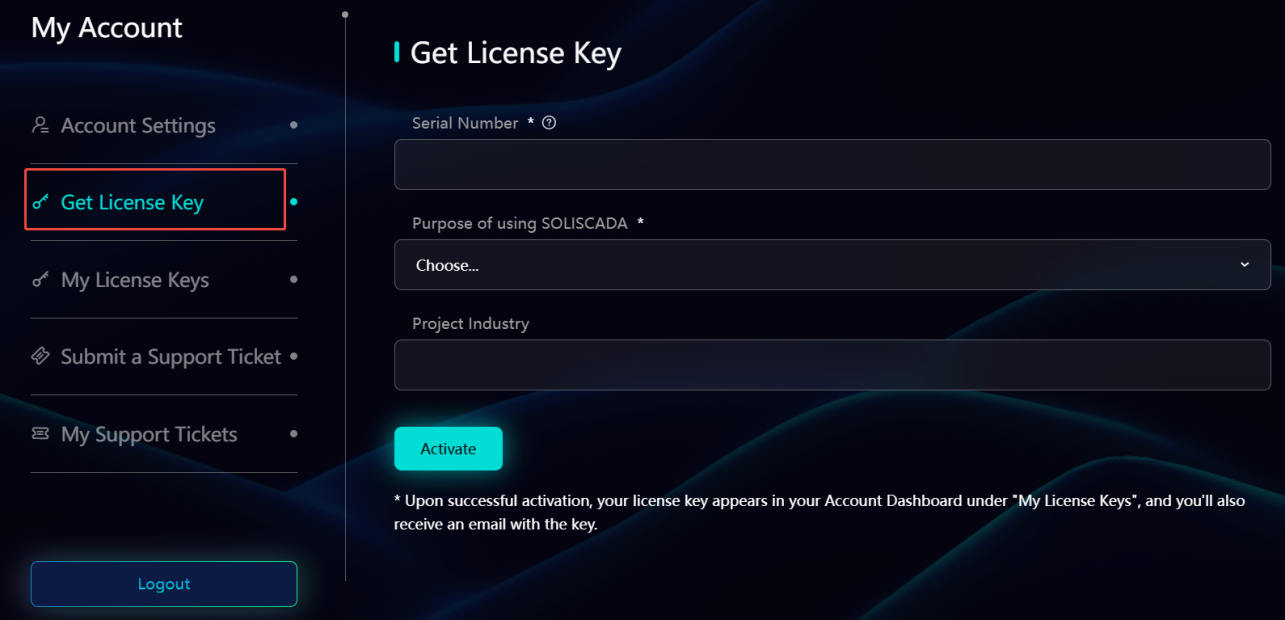The image size is (1285, 620).
Task: Click the Account Settings user icon
Action: pos(40,125)
